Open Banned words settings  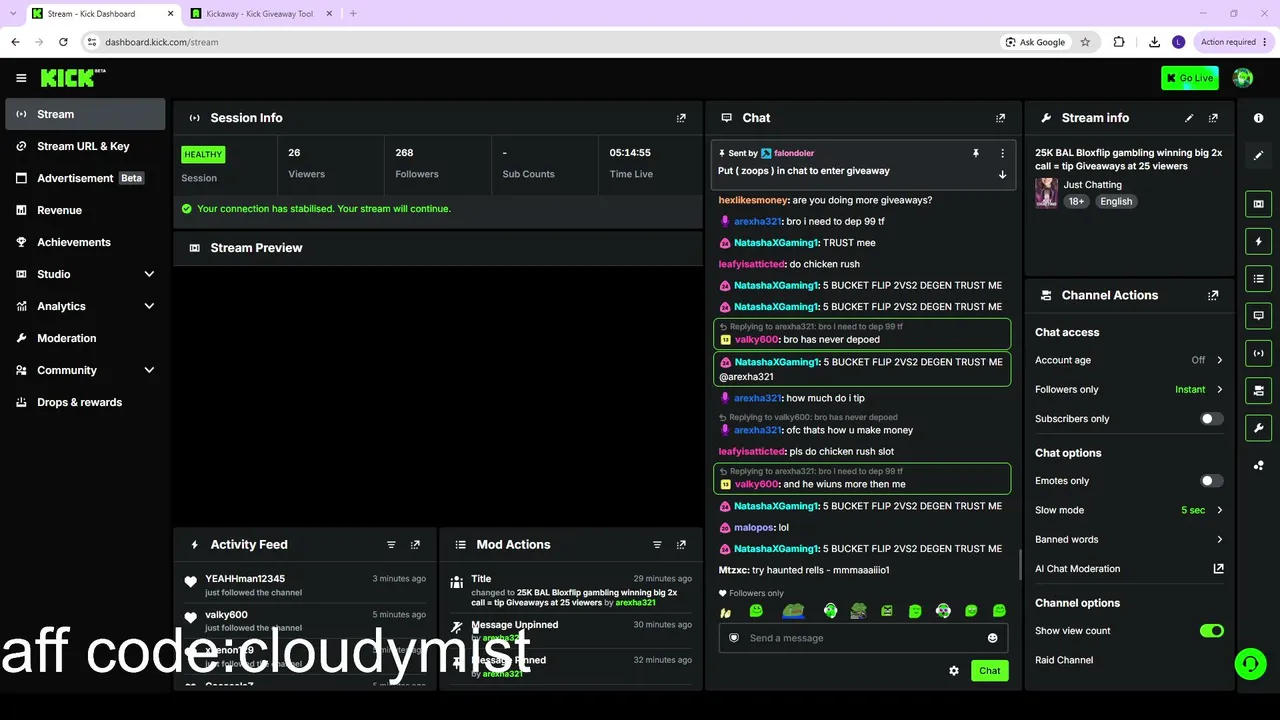1129,540
